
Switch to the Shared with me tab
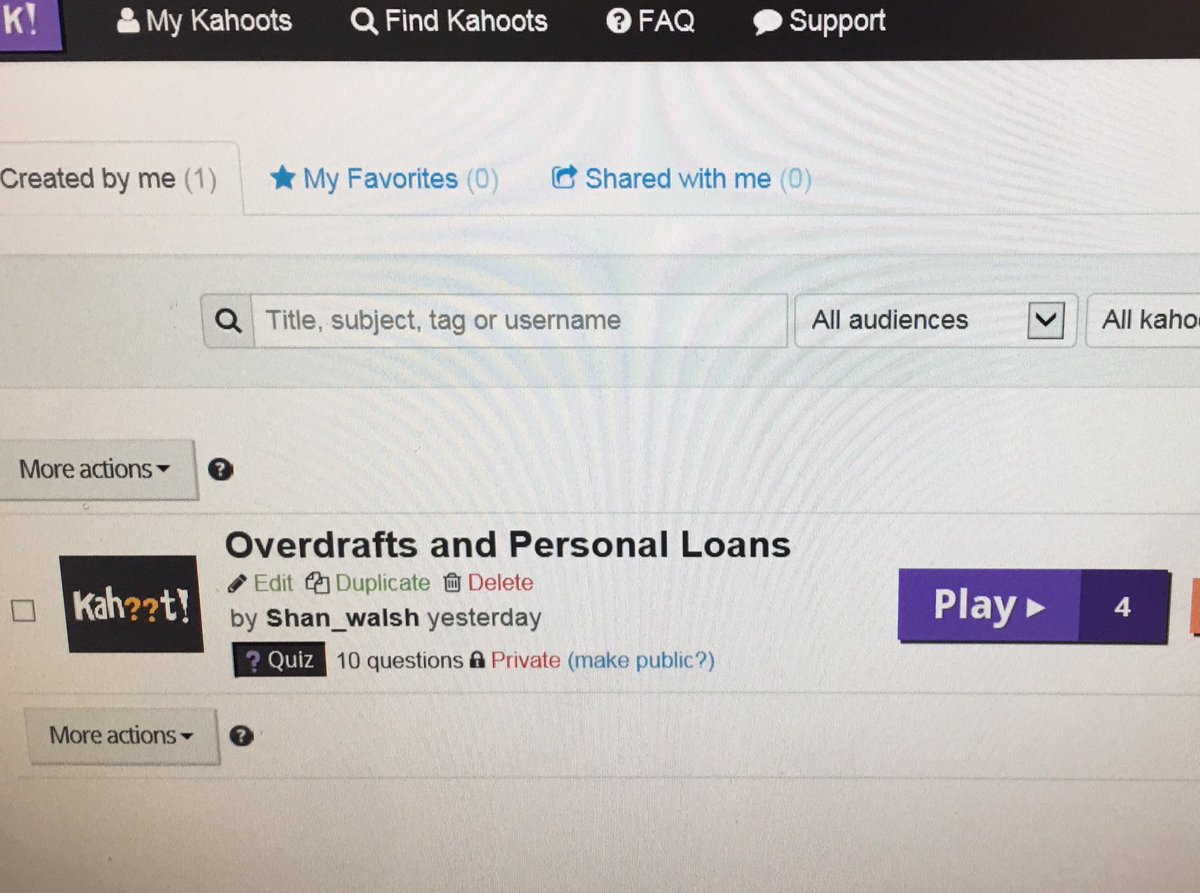tap(682, 179)
